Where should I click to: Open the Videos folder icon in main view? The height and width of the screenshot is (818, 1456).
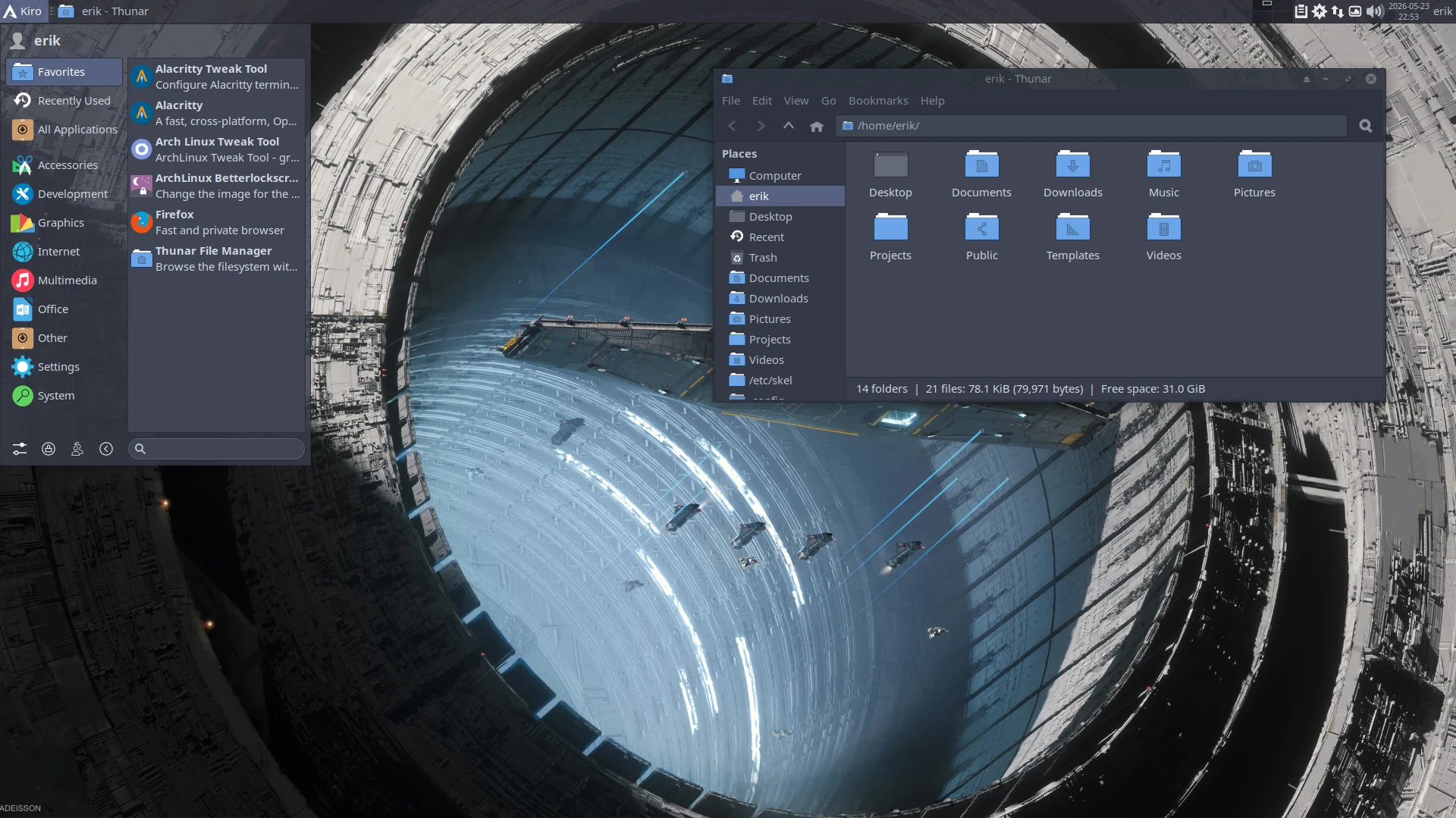tap(1163, 239)
